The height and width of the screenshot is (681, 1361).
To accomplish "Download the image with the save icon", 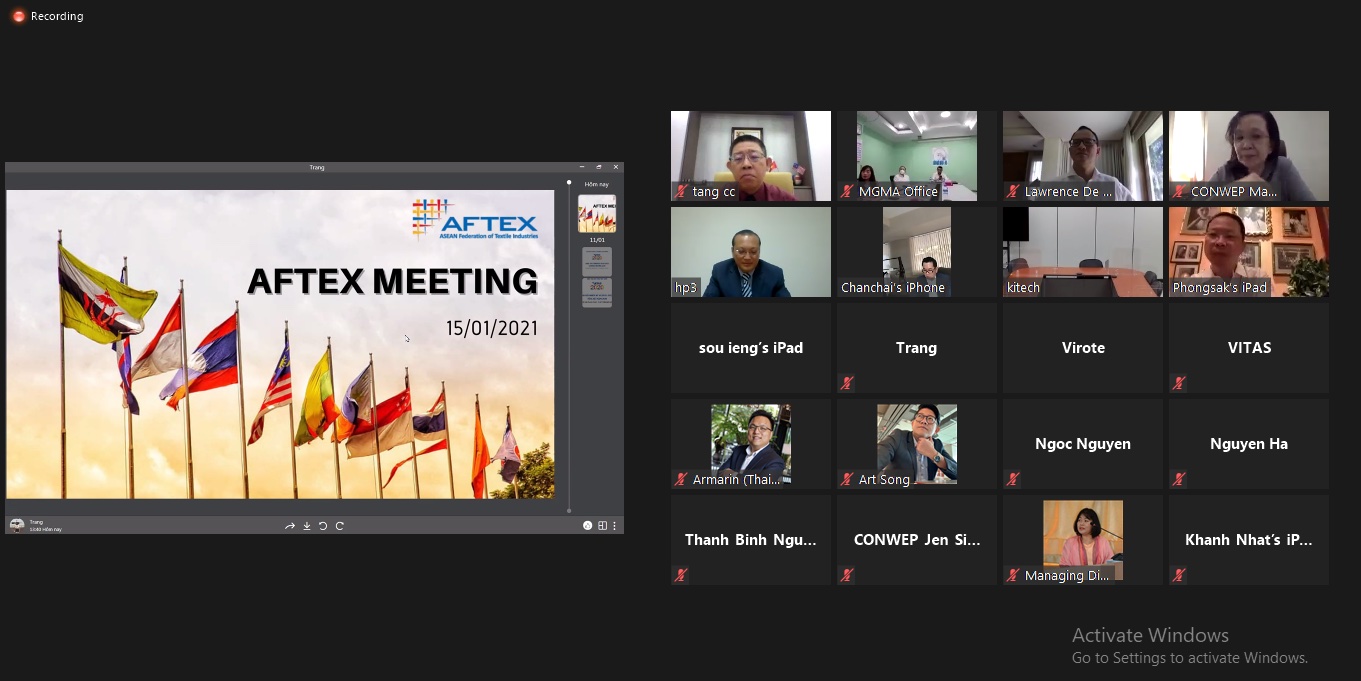I will tap(307, 526).
